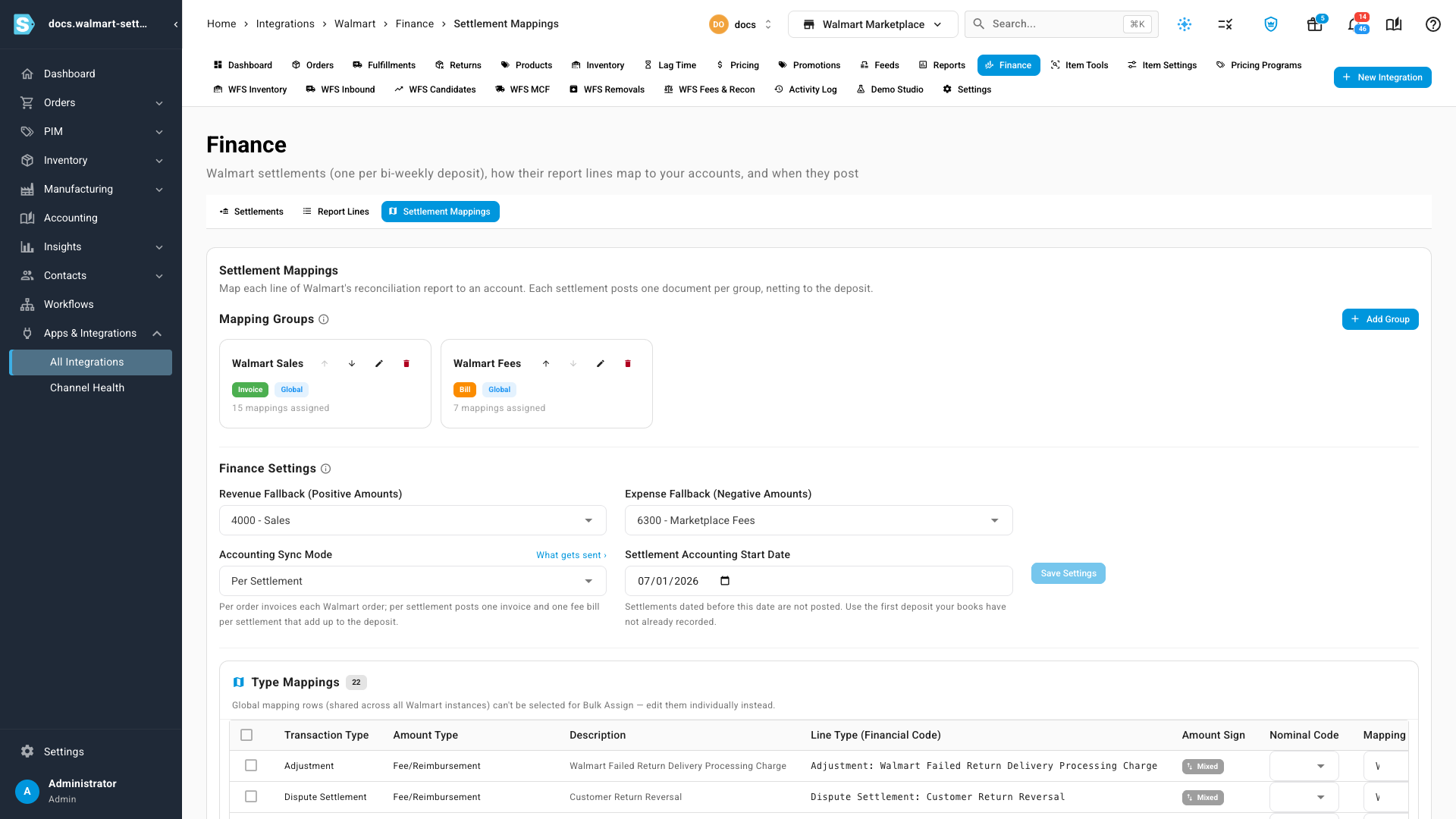Open the docs workspace switcher
This screenshot has width=1456, height=819.
pyautogui.click(x=741, y=24)
